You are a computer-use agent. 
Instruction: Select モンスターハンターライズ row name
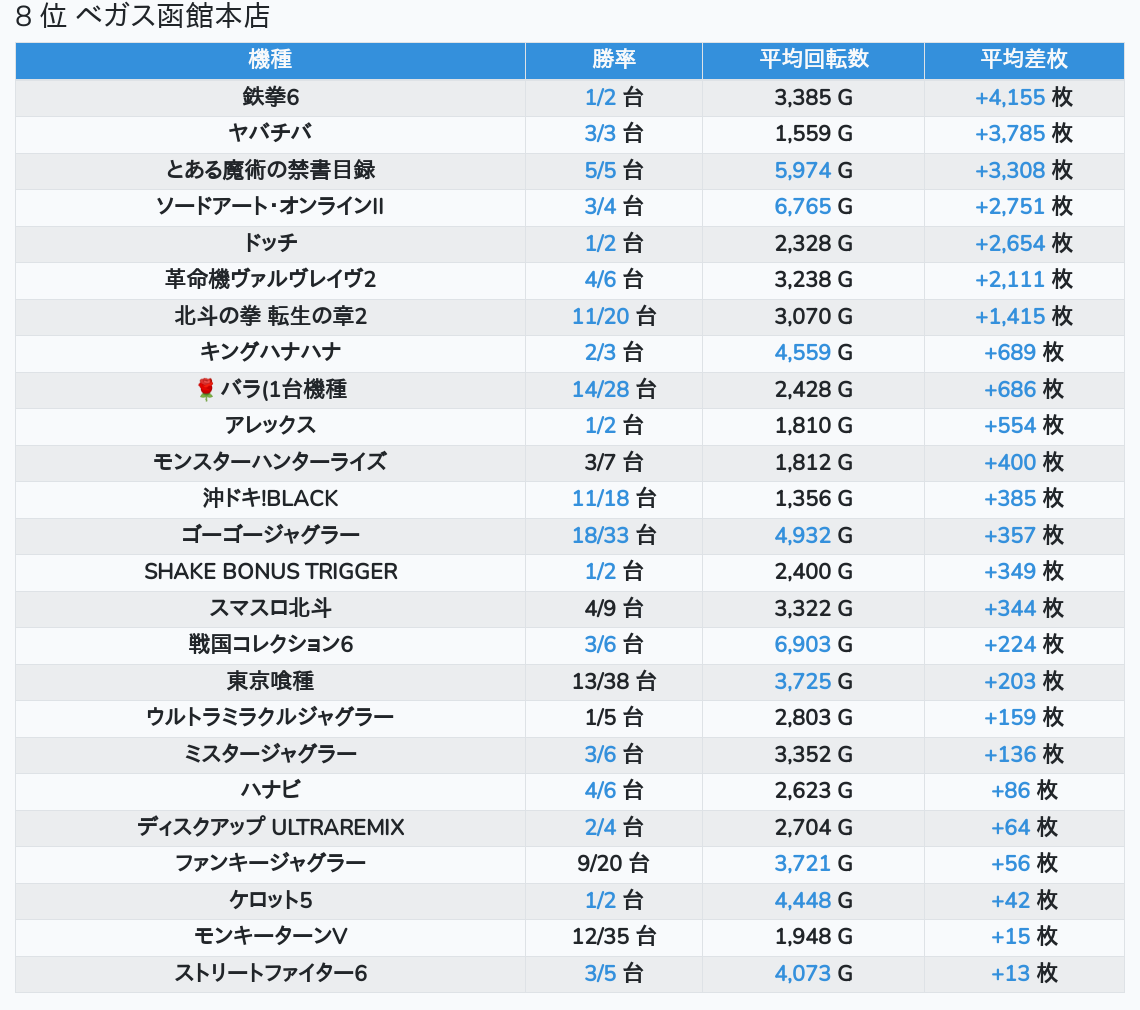(x=270, y=462)
